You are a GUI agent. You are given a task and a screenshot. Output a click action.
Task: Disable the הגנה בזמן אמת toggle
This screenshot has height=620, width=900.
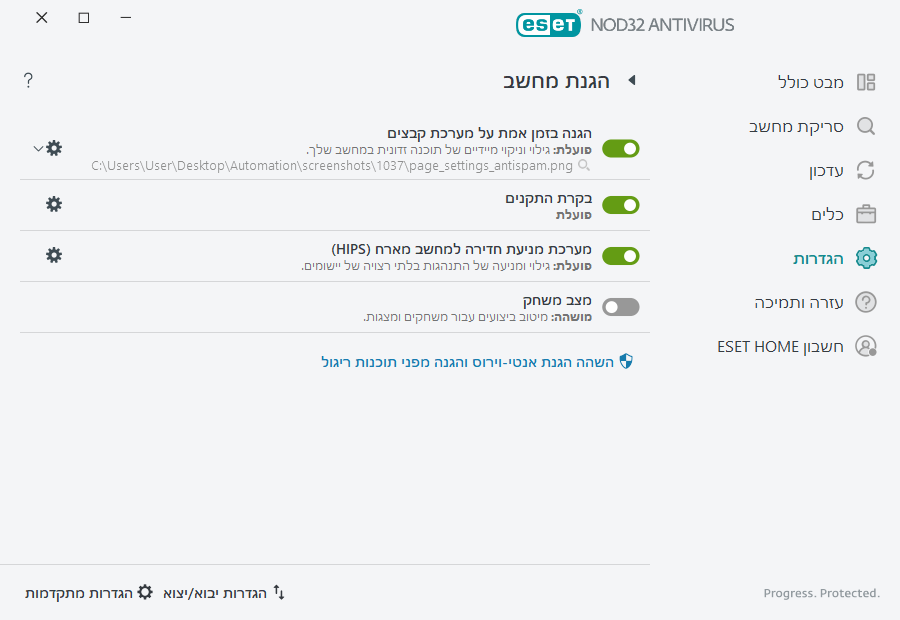coord(620,148)
